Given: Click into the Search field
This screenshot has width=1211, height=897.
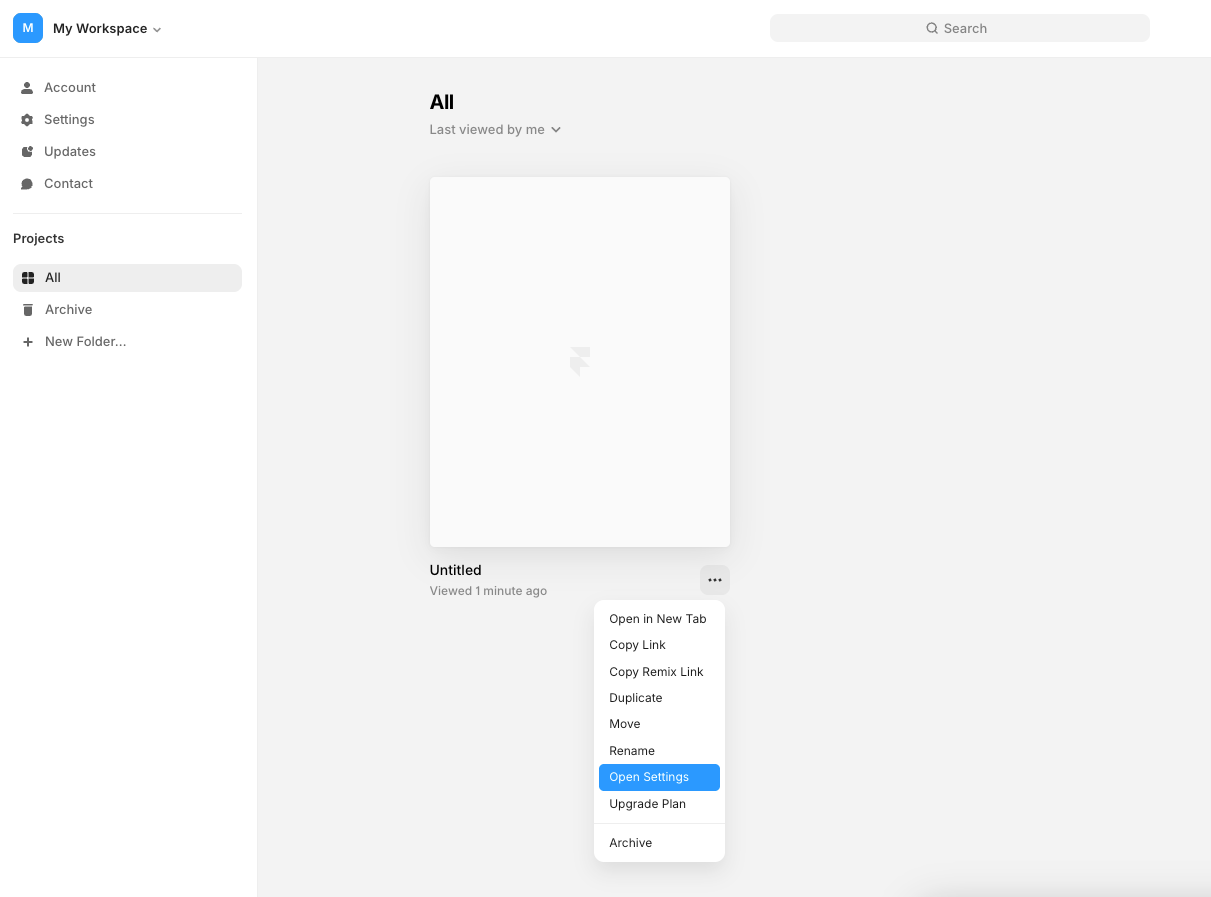Looking at the screenshot, I should [x=960, y=28].
